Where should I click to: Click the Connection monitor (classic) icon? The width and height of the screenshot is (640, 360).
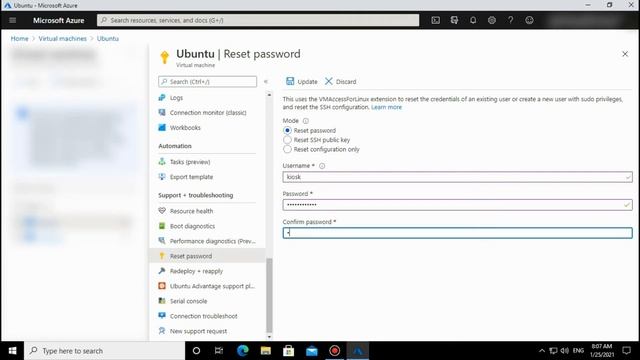tap(162, 113)
